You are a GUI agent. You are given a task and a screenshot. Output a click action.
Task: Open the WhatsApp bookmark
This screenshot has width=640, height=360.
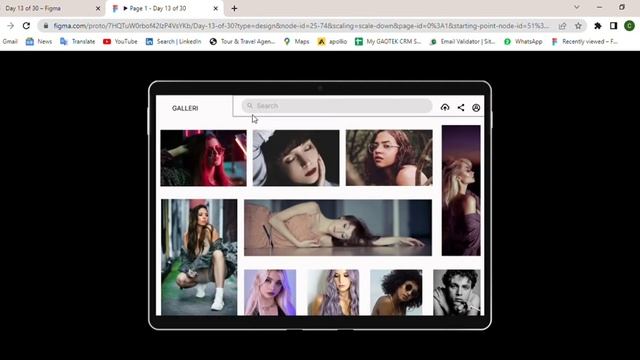pos(523,41)
